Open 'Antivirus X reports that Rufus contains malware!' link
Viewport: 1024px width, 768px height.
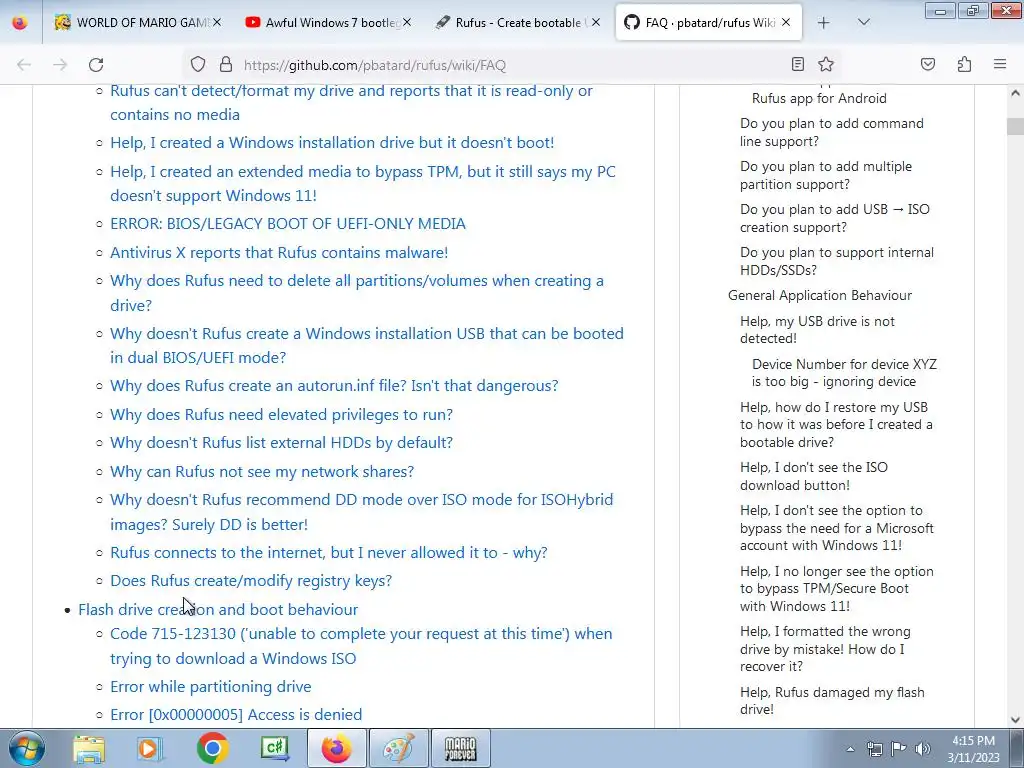[279, 252]
